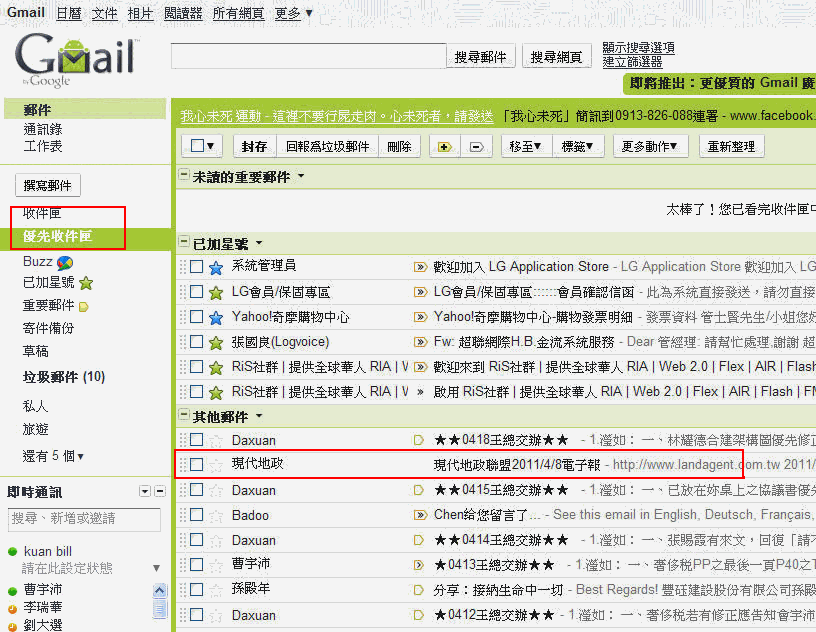Select the 張國良(Logvoice) email checkbox
816x632 pixels.
[197, 342]
